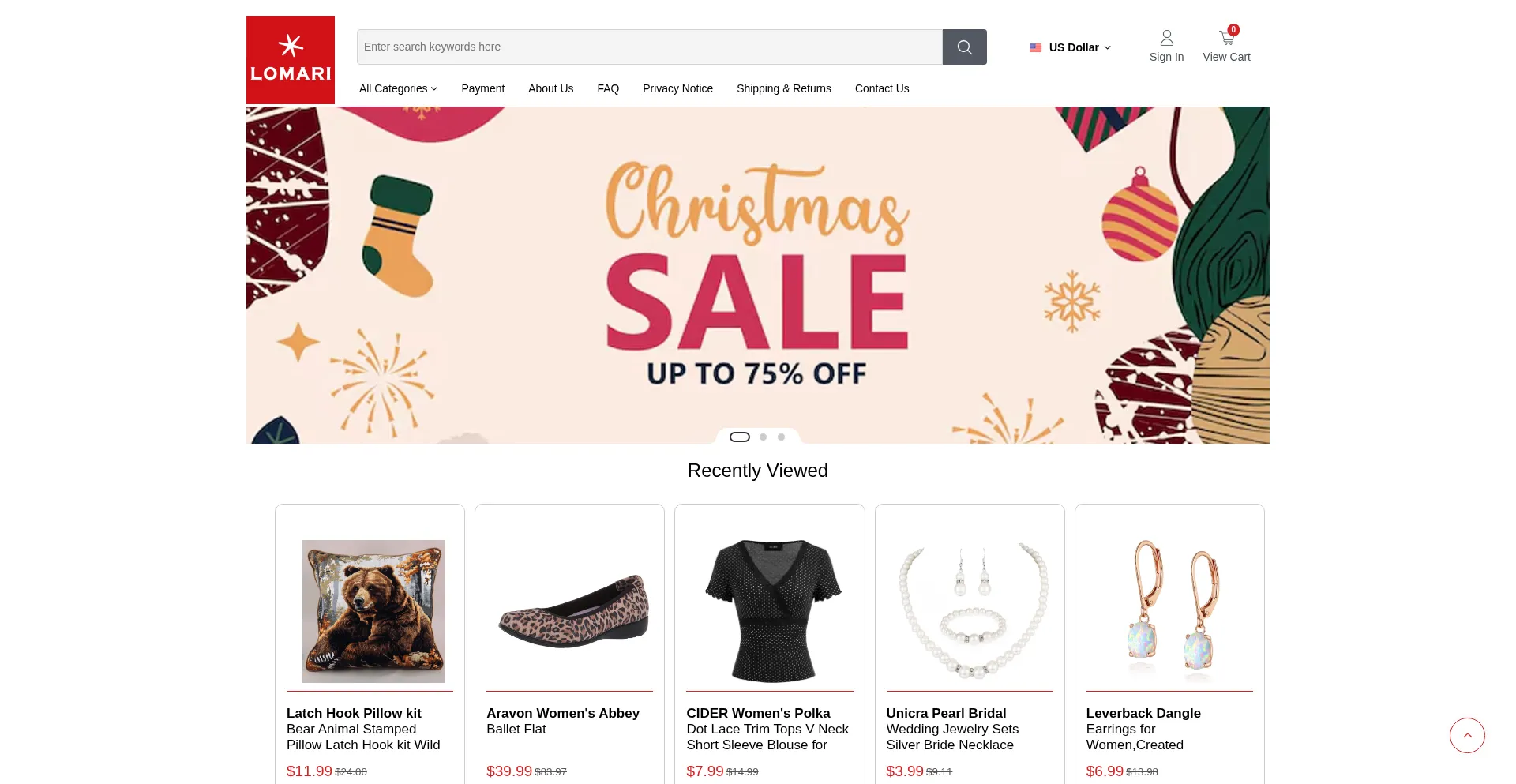Select the first banner slide indicator
The width and height of the screenshot is (1516, 784).
pyautogui.click(x=740, y=437)
